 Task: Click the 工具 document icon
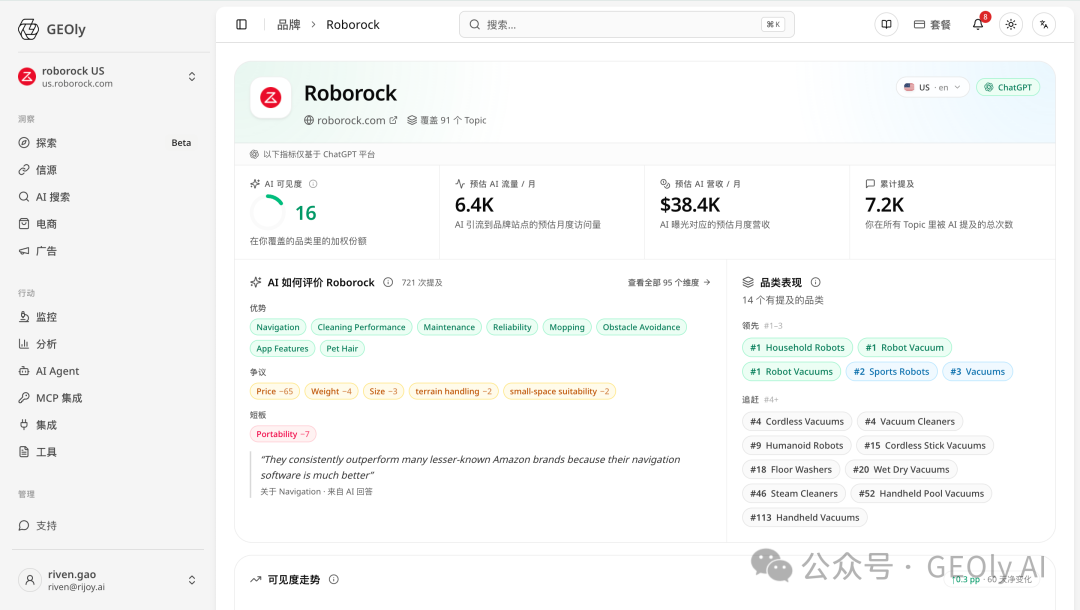click(24, 452)
